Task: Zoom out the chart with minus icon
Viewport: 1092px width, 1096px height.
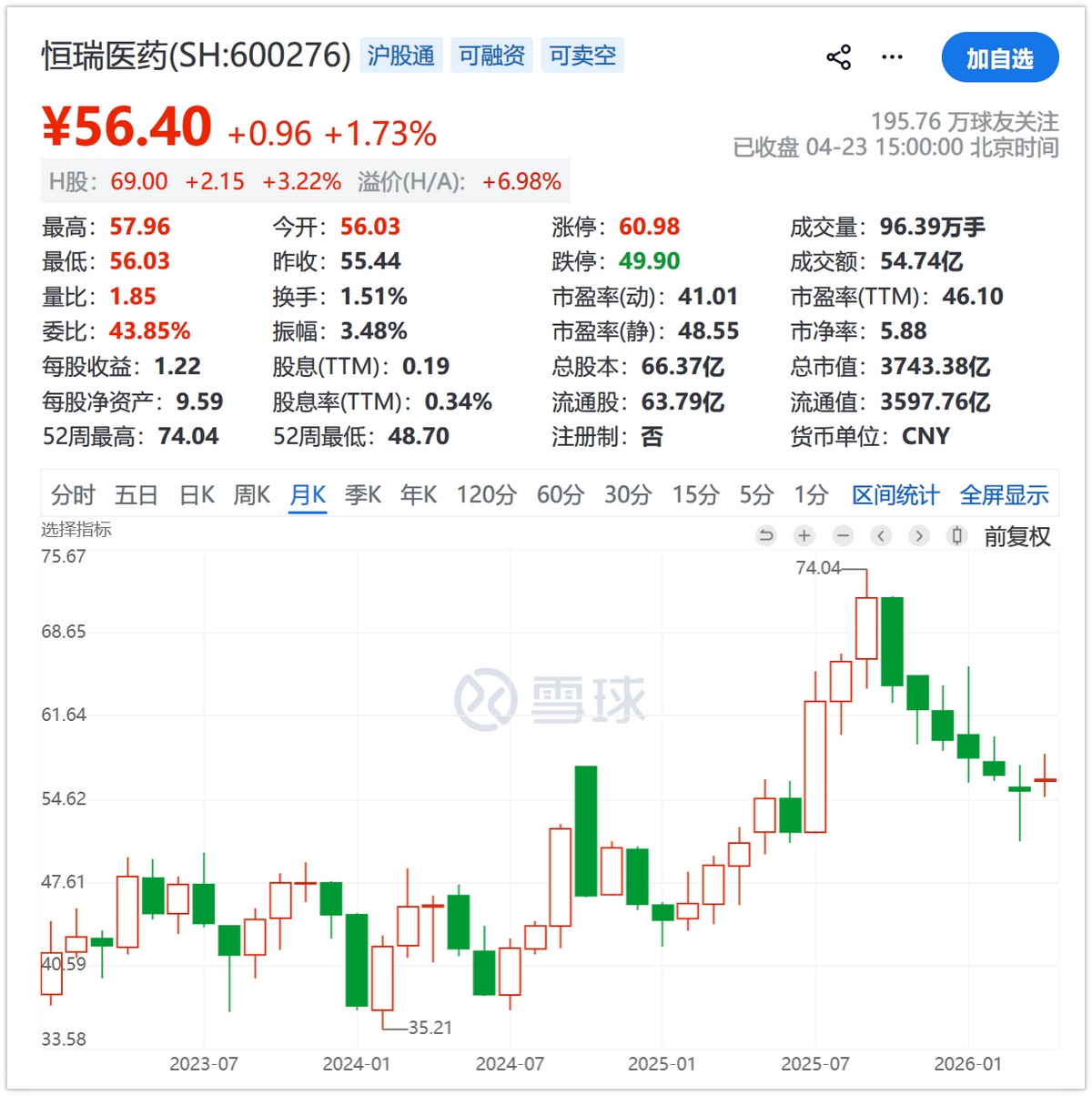Action: click(843, 535)
